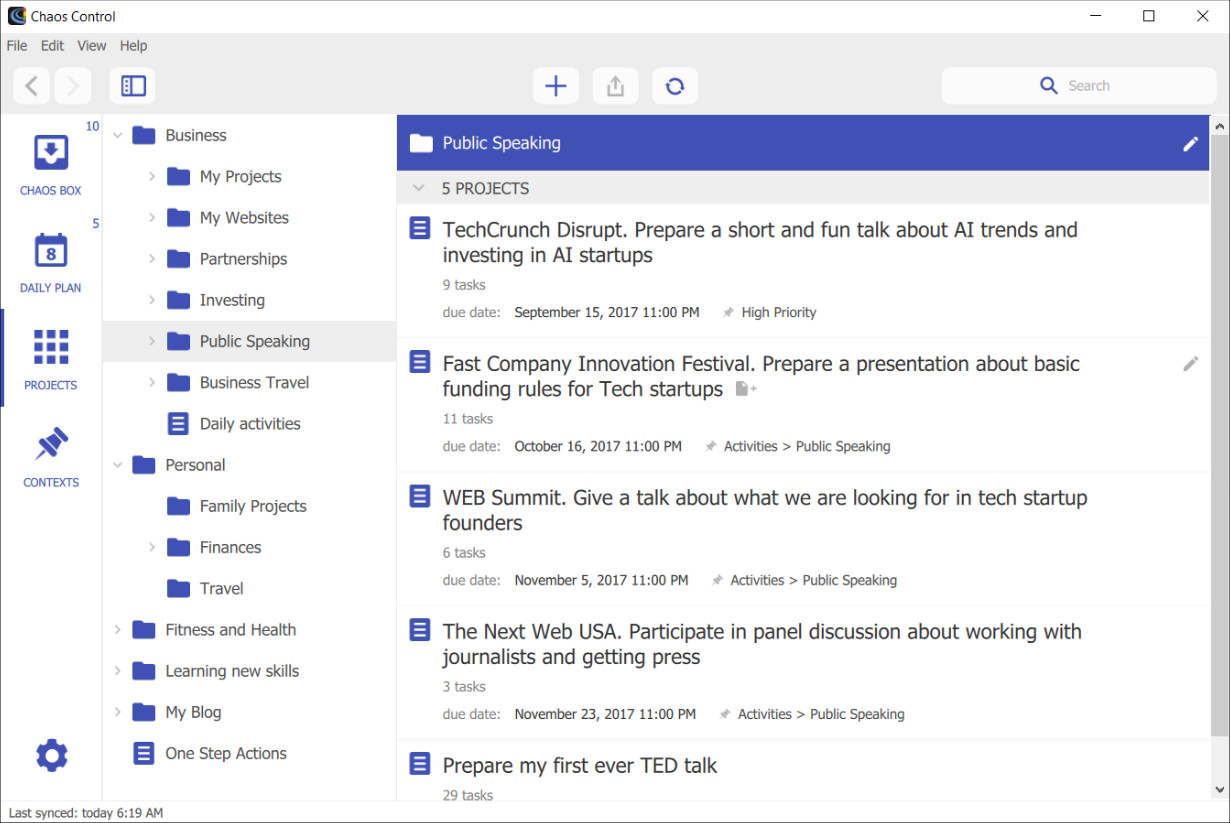Add new item with plus button
1230x823 pixels.
pyautogui.click(x=556, y=86)
